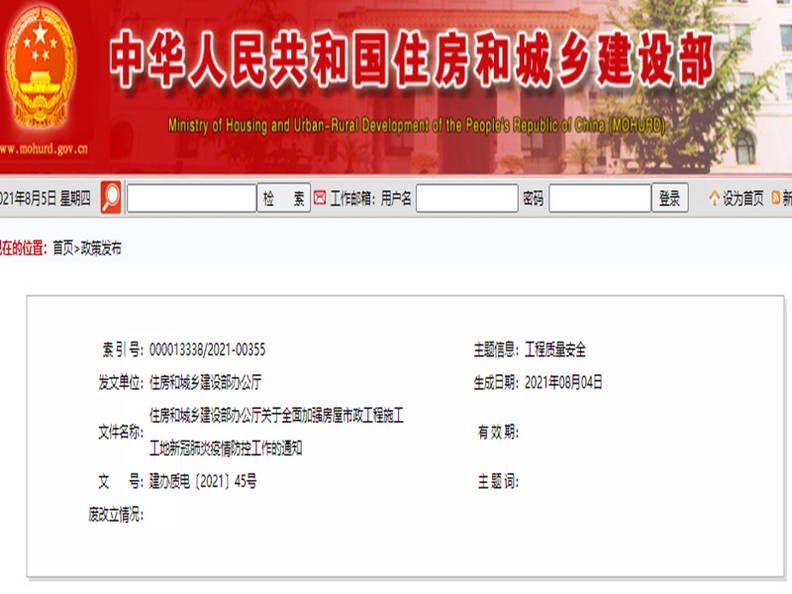Image resolution: width=792 pixels, height=594 pixels.
Task: Click the issuer text 住房和城乡建设部办公厅
Action: [205, 382]
